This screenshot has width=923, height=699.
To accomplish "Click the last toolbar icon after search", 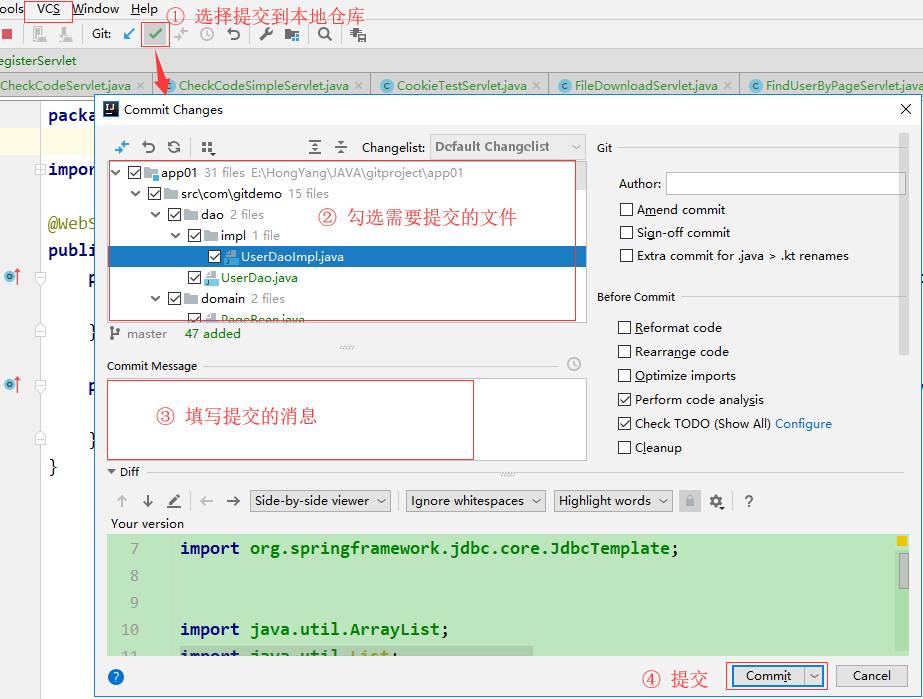I will [358, 35].
